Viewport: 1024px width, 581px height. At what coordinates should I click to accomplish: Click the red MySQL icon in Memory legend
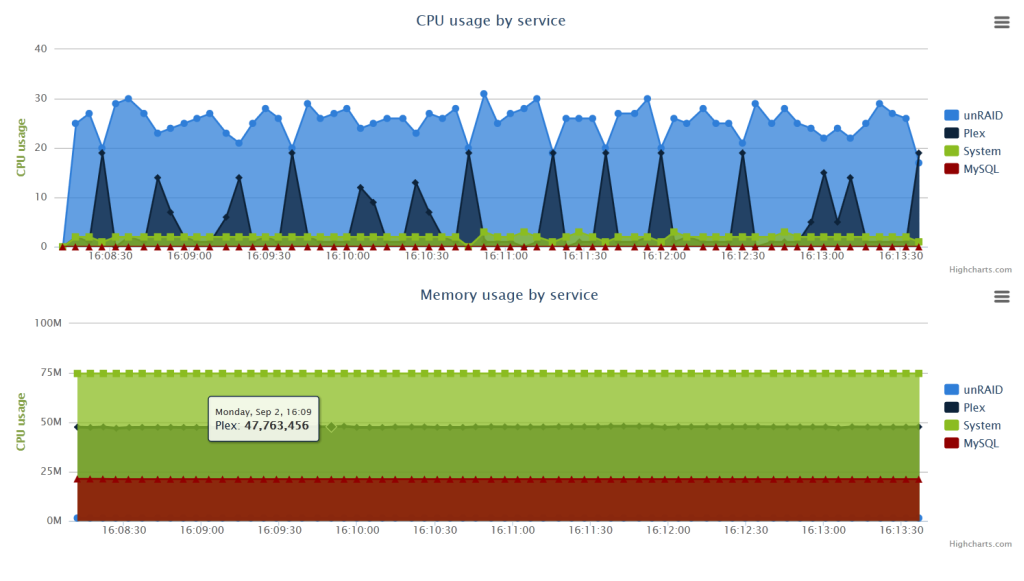tap(952, 444)
